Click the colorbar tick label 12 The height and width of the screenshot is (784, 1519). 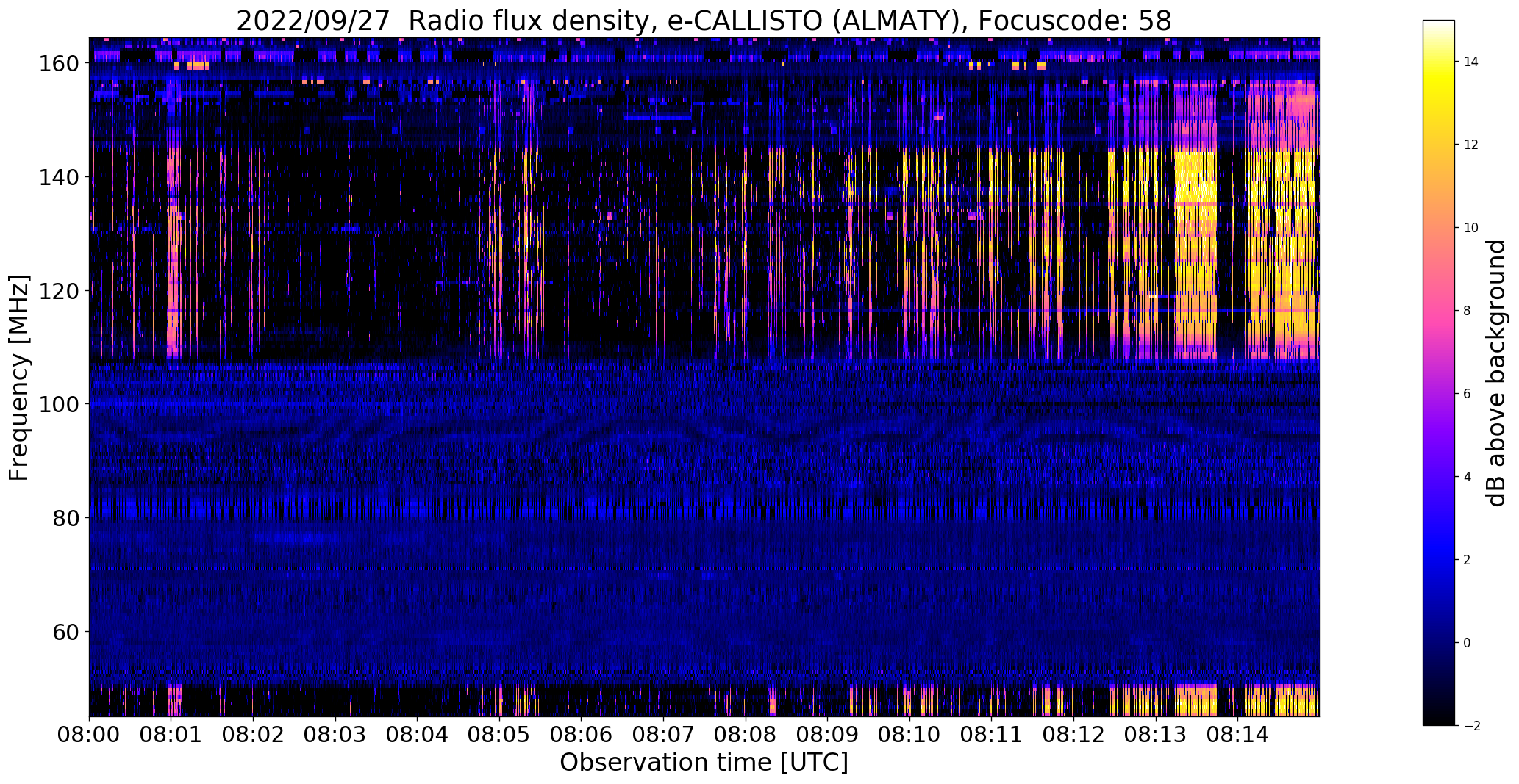(x=1470, y=145)
